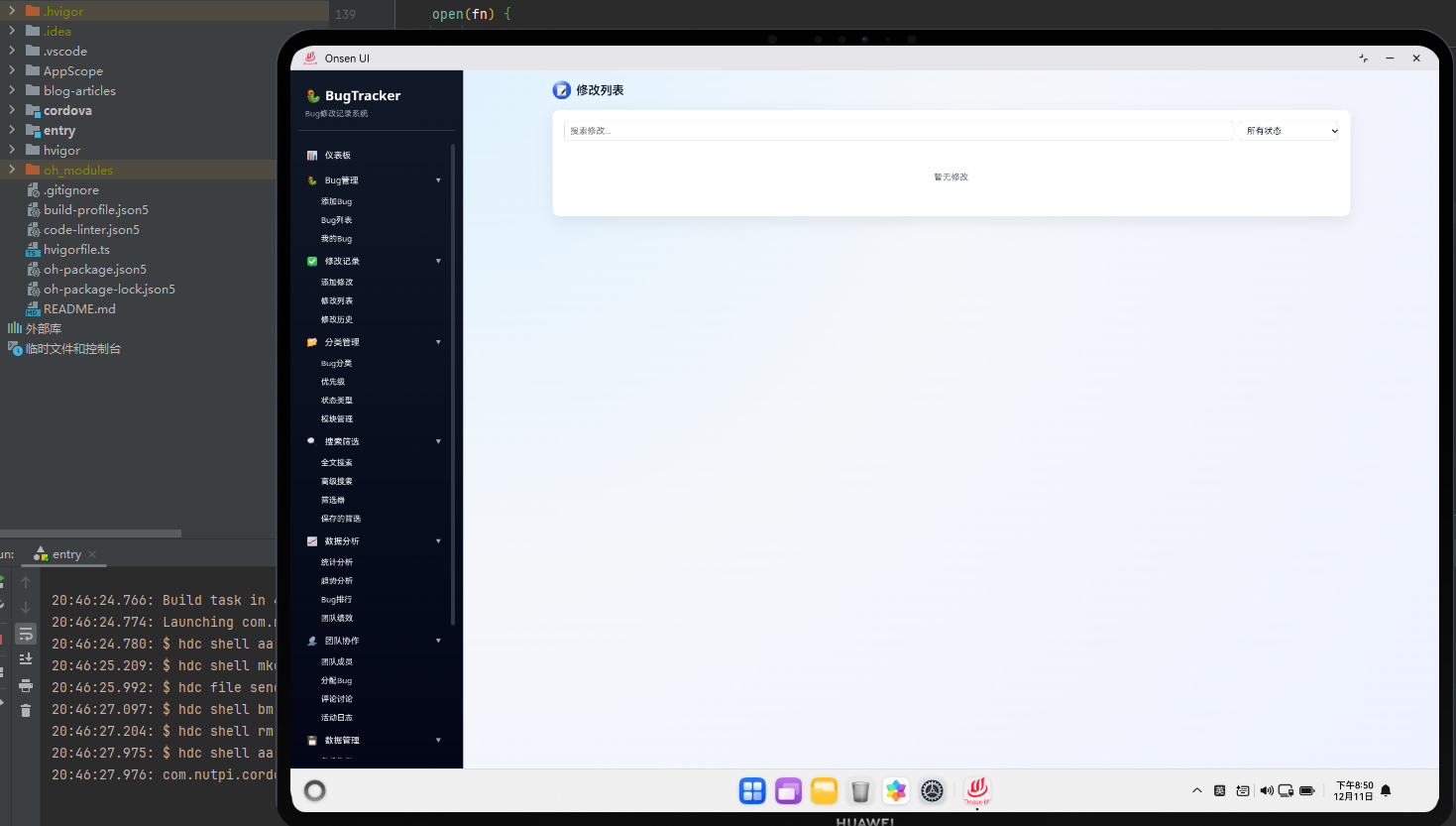Expand the entry folder in IDE tree

[x=12, y=130]
